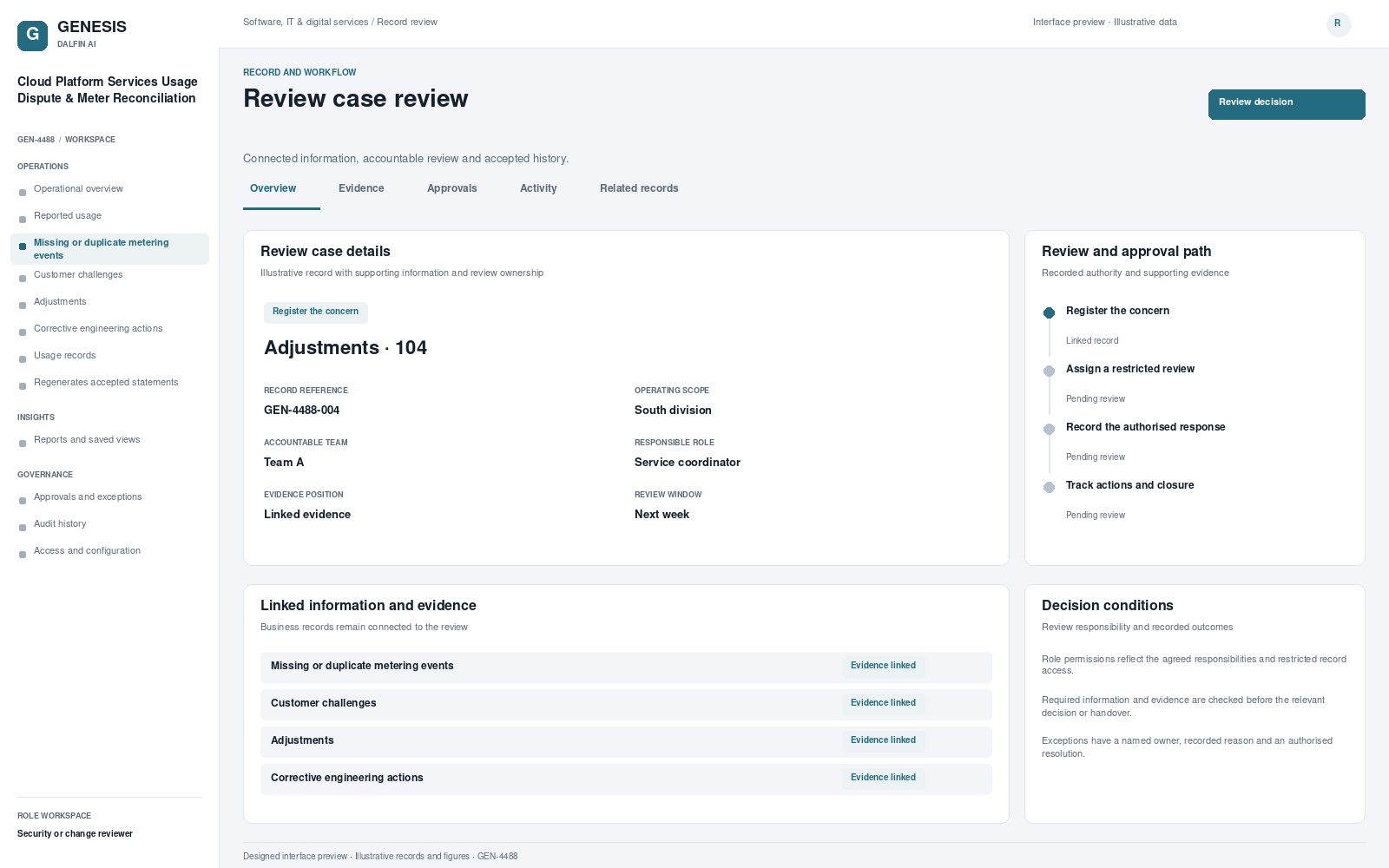1389x868 pixels.
Task: Open the Customer challenges evidence row
Action: [626, 704]
